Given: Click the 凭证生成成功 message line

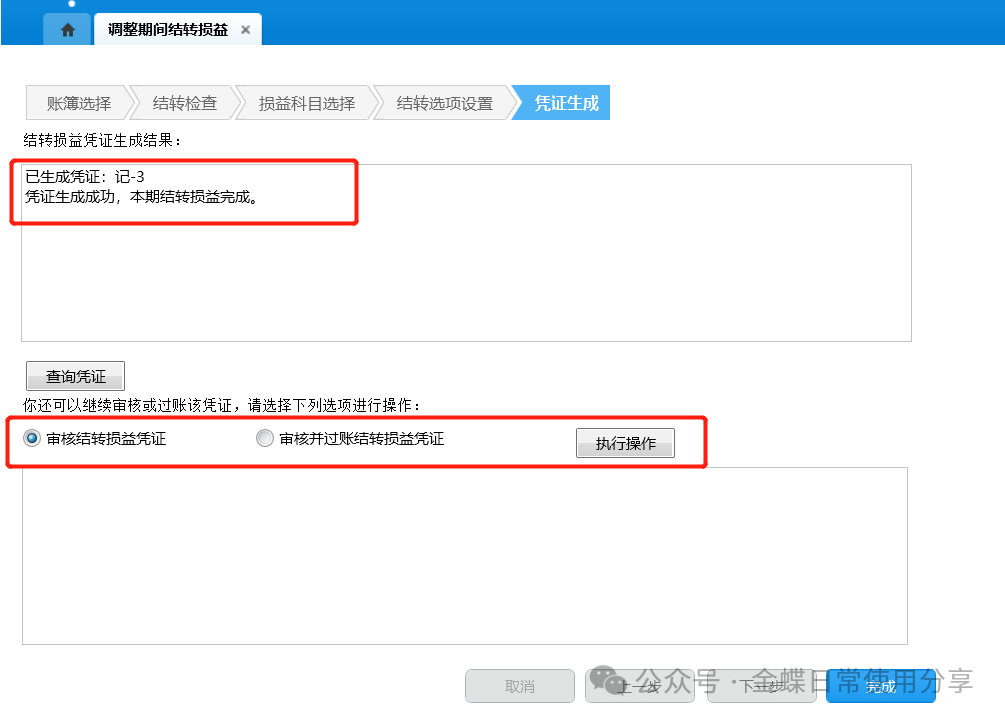Looking at the screenshot, I should 142,197.
